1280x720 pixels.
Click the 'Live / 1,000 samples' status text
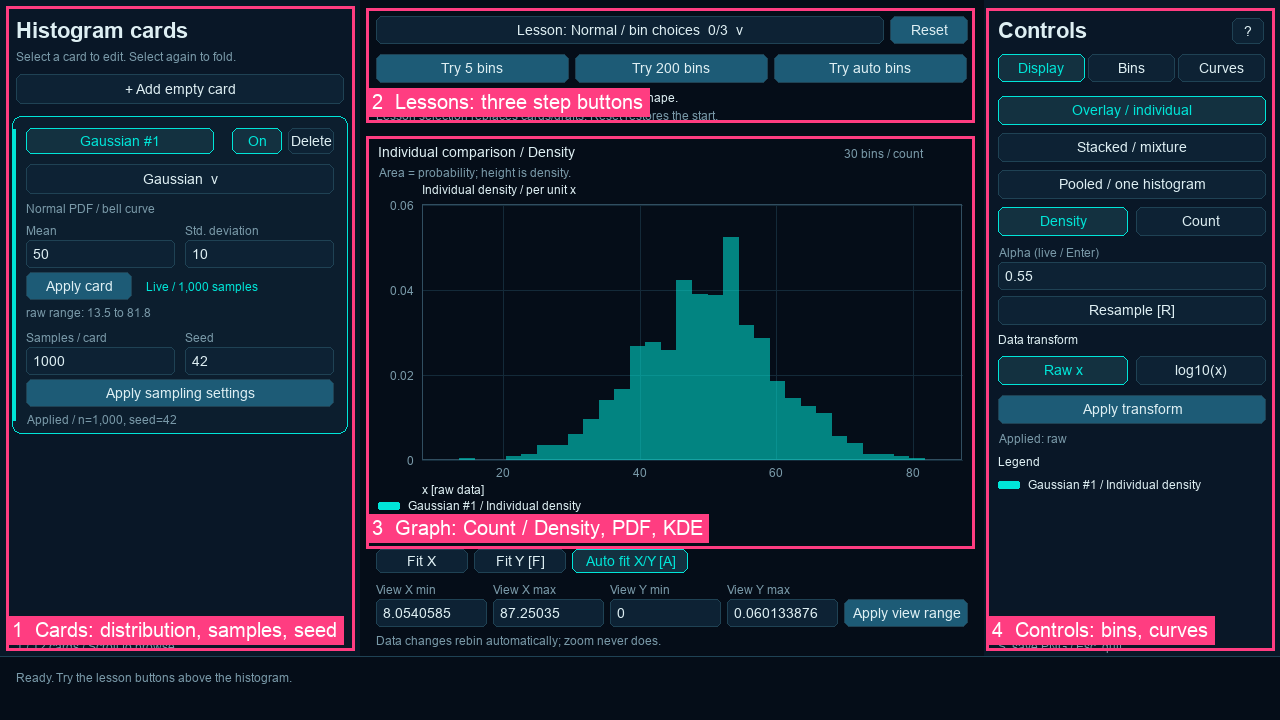[x=202, y=287]
